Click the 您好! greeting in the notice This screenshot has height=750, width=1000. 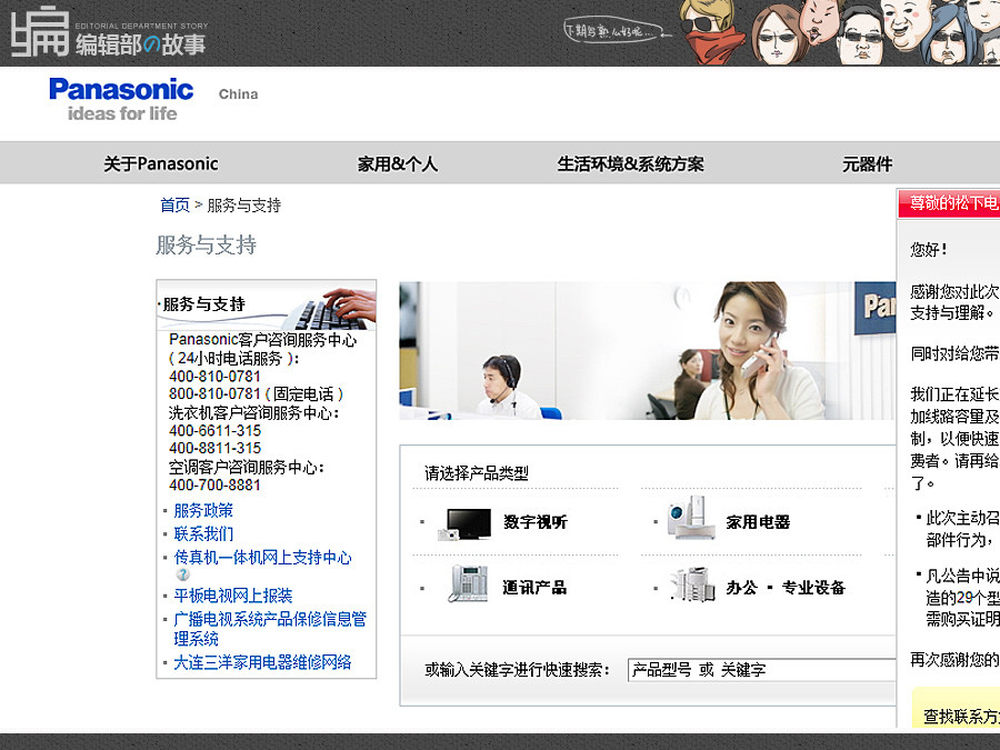929,249
